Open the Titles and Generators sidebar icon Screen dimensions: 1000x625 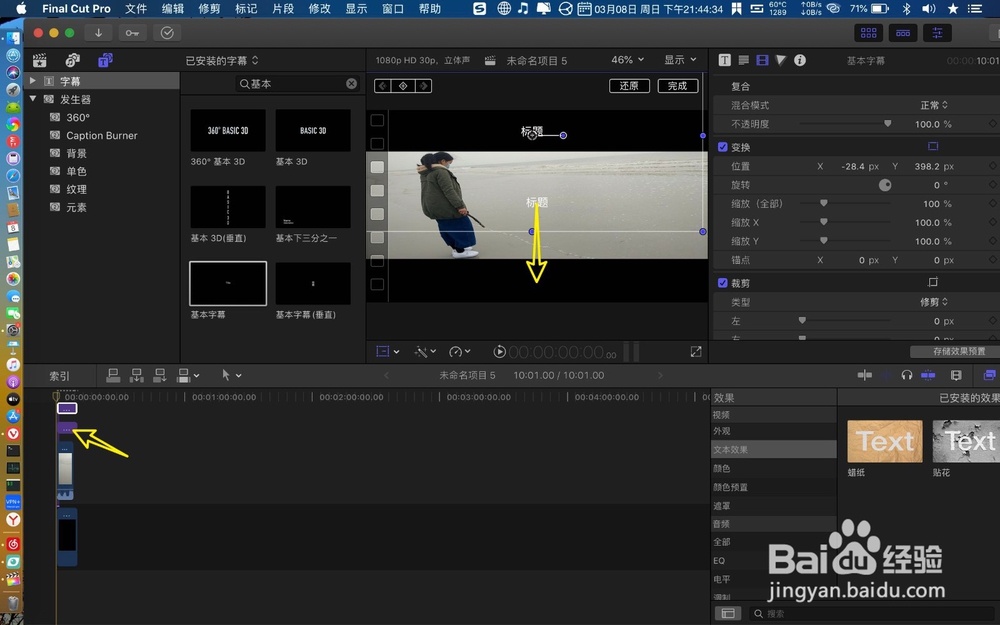pyautogui.click(x=105, y=61)
